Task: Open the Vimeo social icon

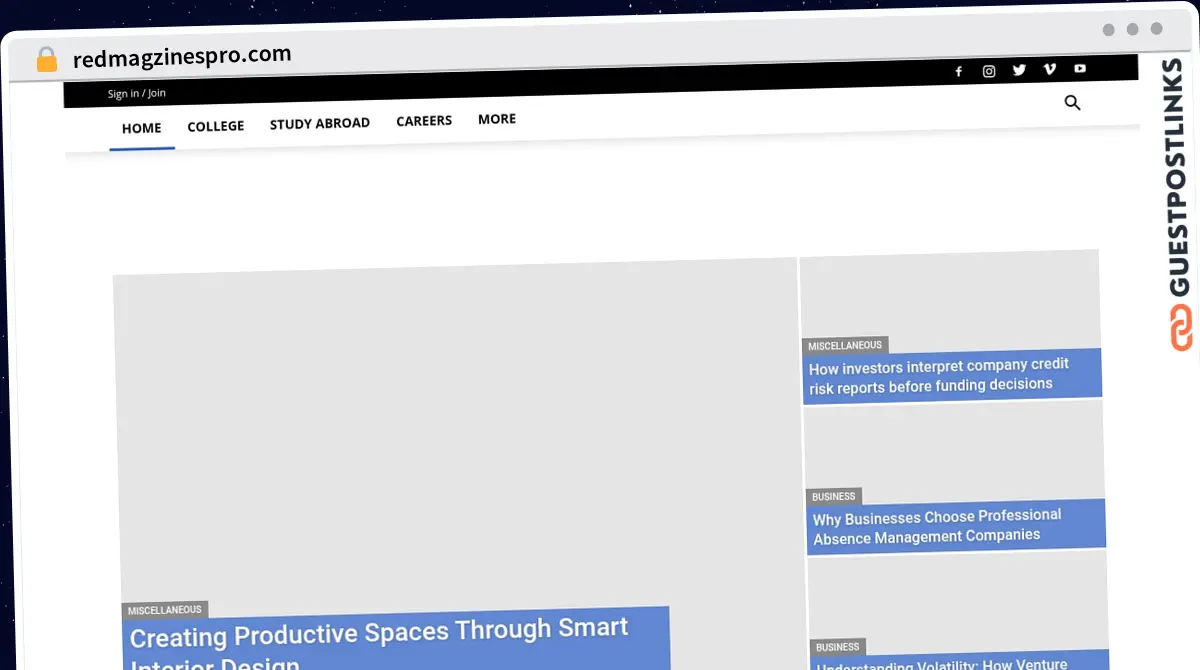Action: point(1049,69)
